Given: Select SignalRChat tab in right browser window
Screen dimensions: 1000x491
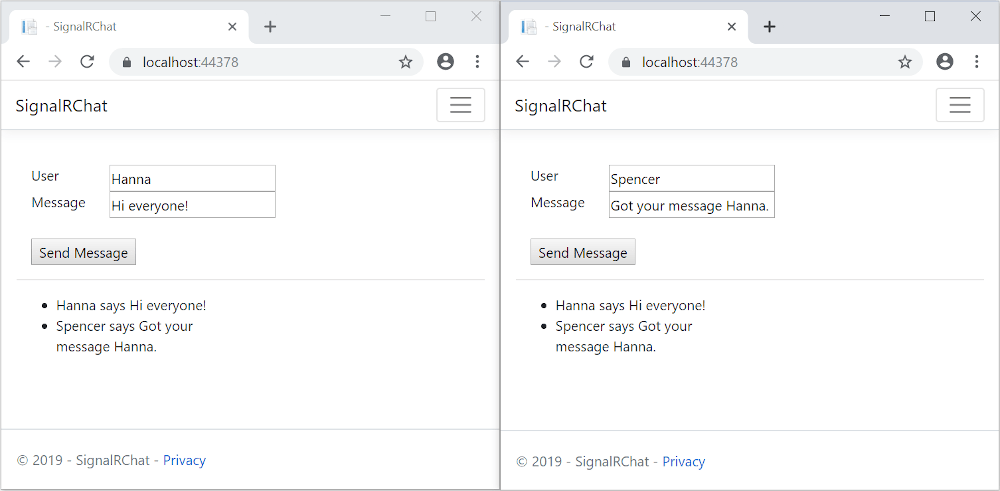Looking at the screenshot, I should click(620, 27).
